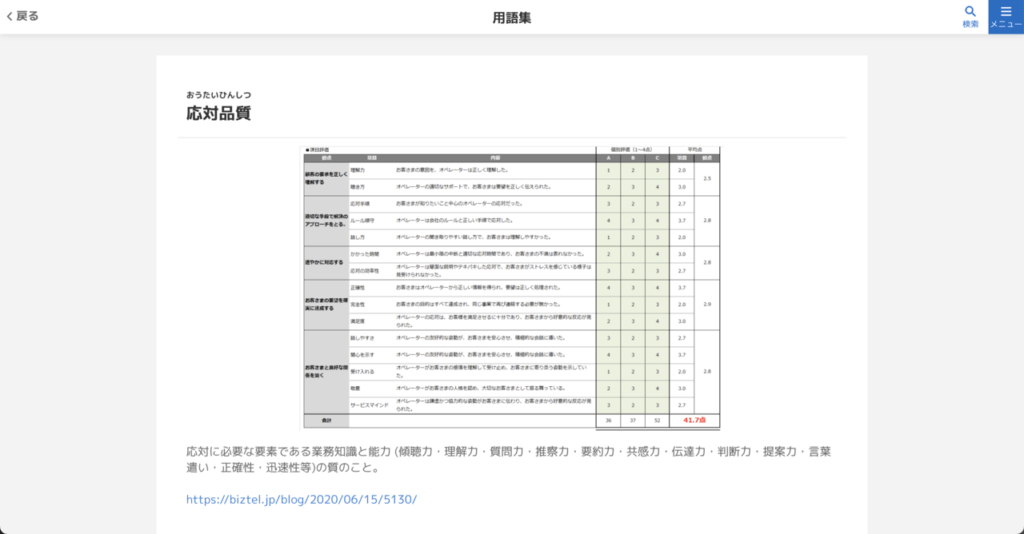Click the サービスマインド row label

coord(366,405)
